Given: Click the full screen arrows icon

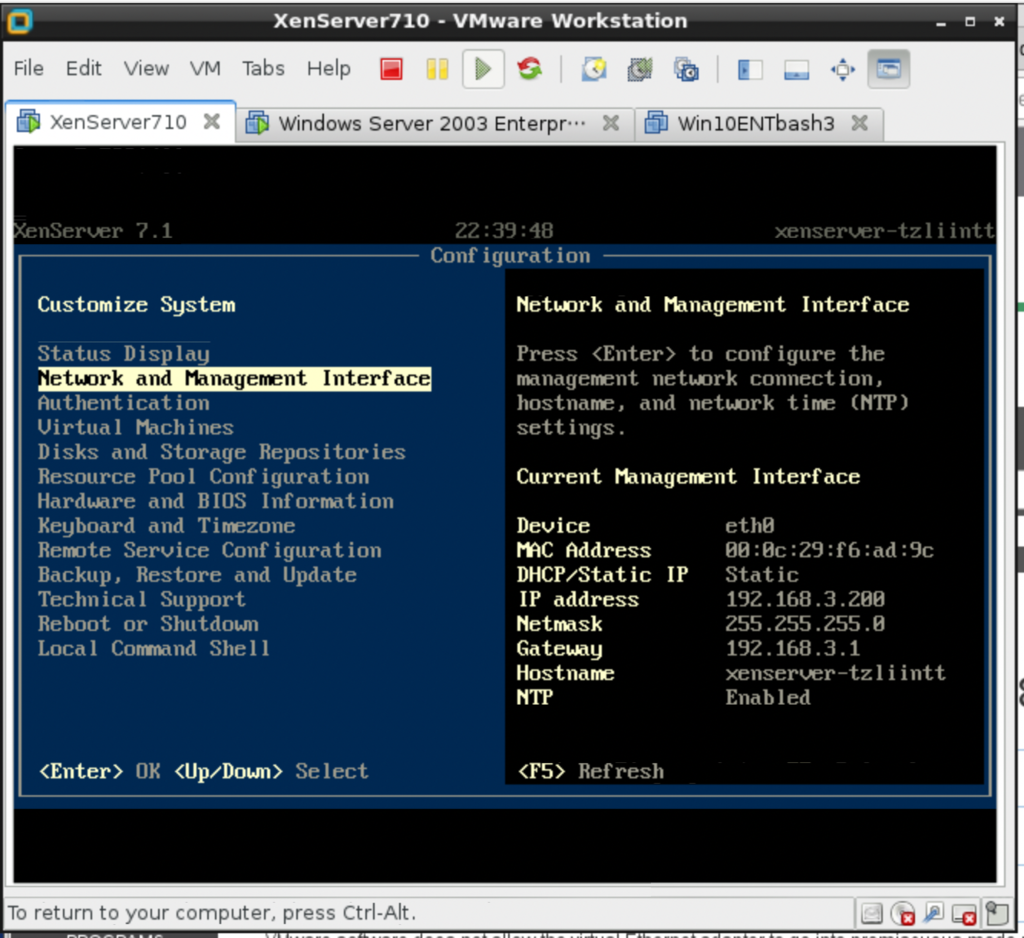Looking at the screenshot, I should [842, 69].
